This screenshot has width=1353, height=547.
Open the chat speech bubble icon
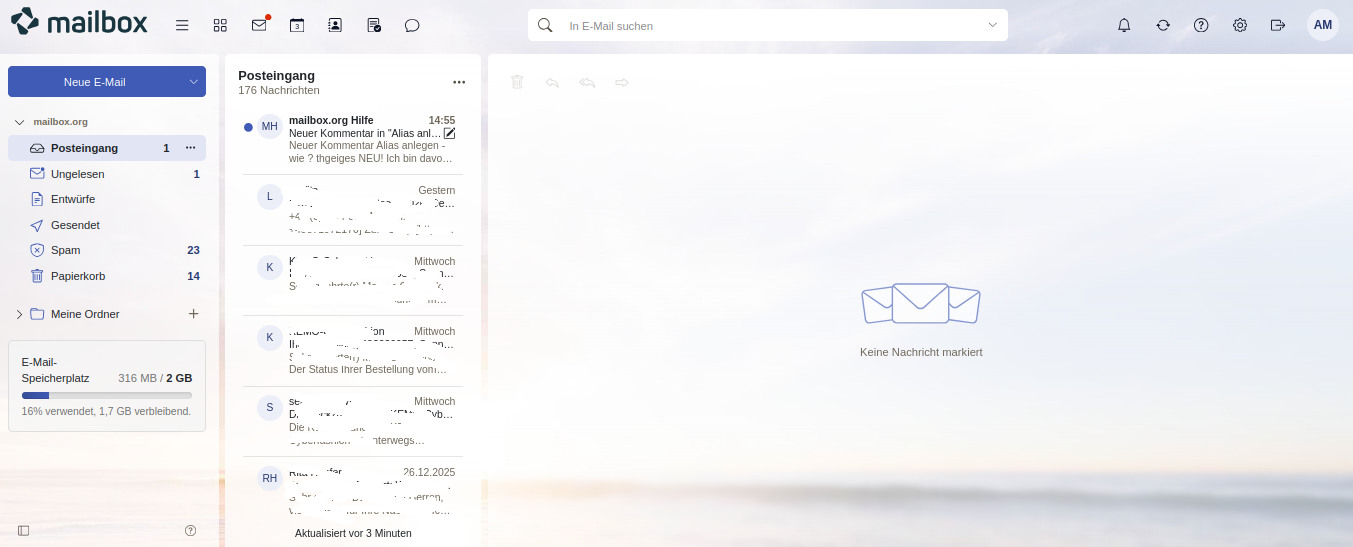pyautogui.click(x=412, y=25)
